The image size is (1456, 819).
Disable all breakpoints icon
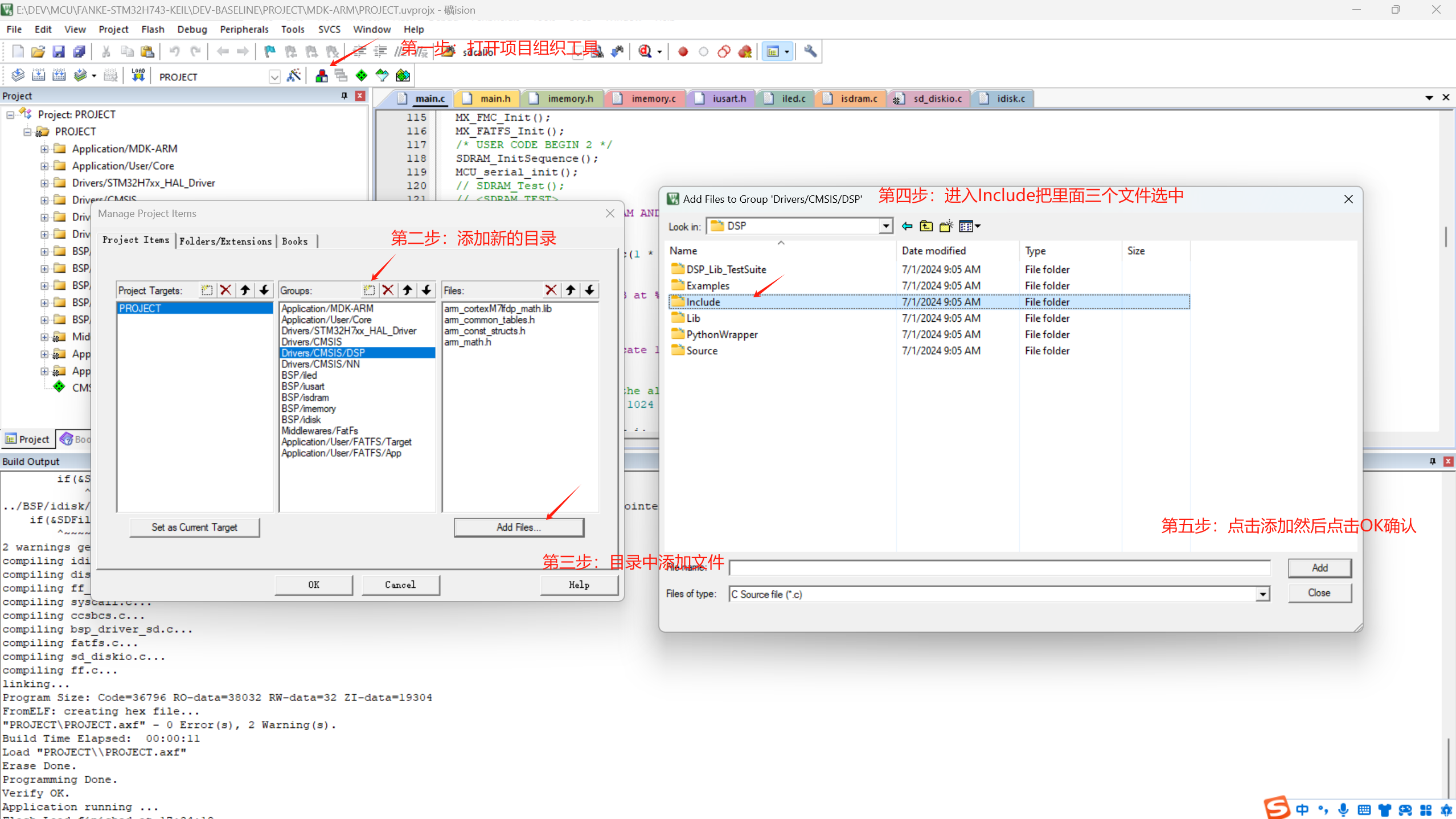click(x=724, y=52)
